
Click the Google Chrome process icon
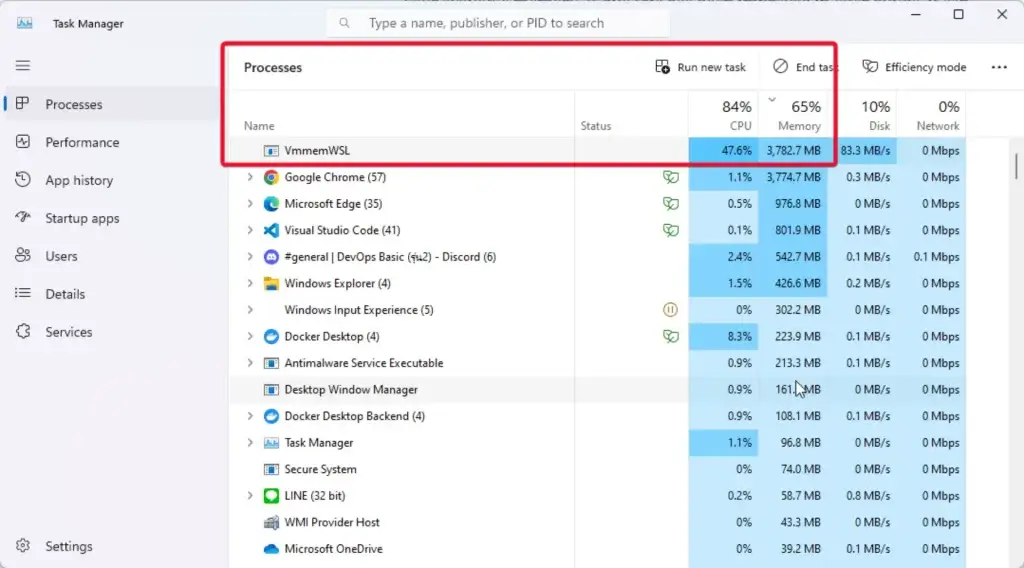coord(271,177)
